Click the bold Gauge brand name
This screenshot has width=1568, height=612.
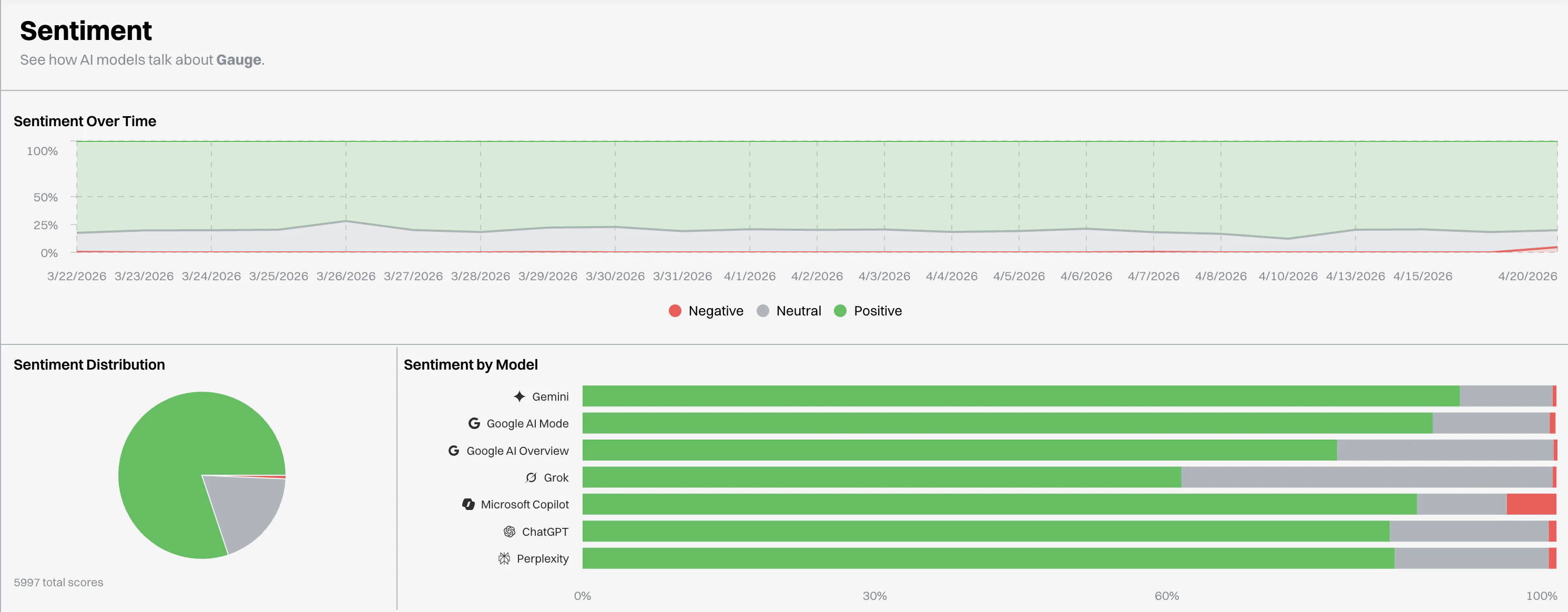[x=239, y=59]
